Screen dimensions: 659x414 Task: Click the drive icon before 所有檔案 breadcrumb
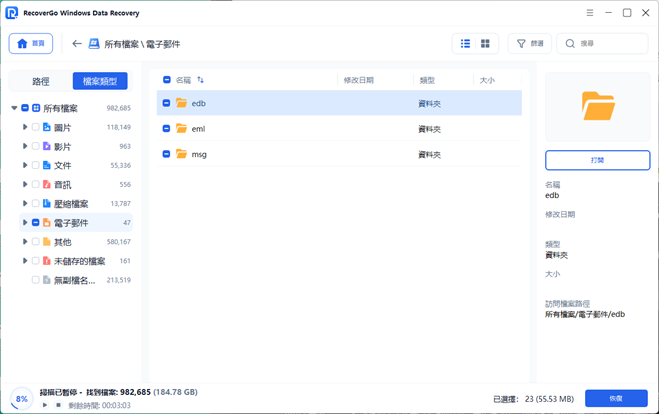(x=94, y=43)
